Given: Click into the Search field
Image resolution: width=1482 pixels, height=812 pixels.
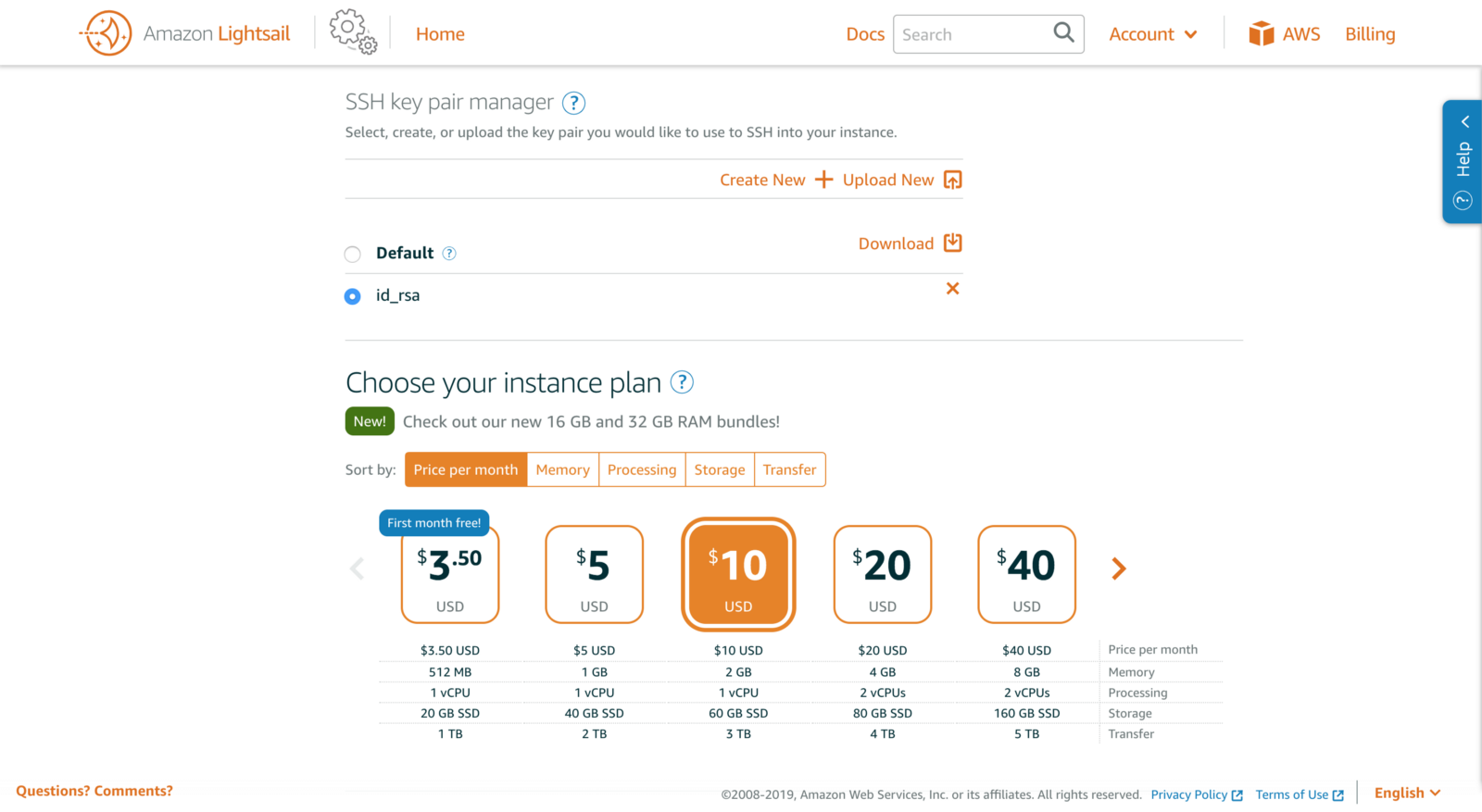Looking at the screenshot, I should (973, 34).
